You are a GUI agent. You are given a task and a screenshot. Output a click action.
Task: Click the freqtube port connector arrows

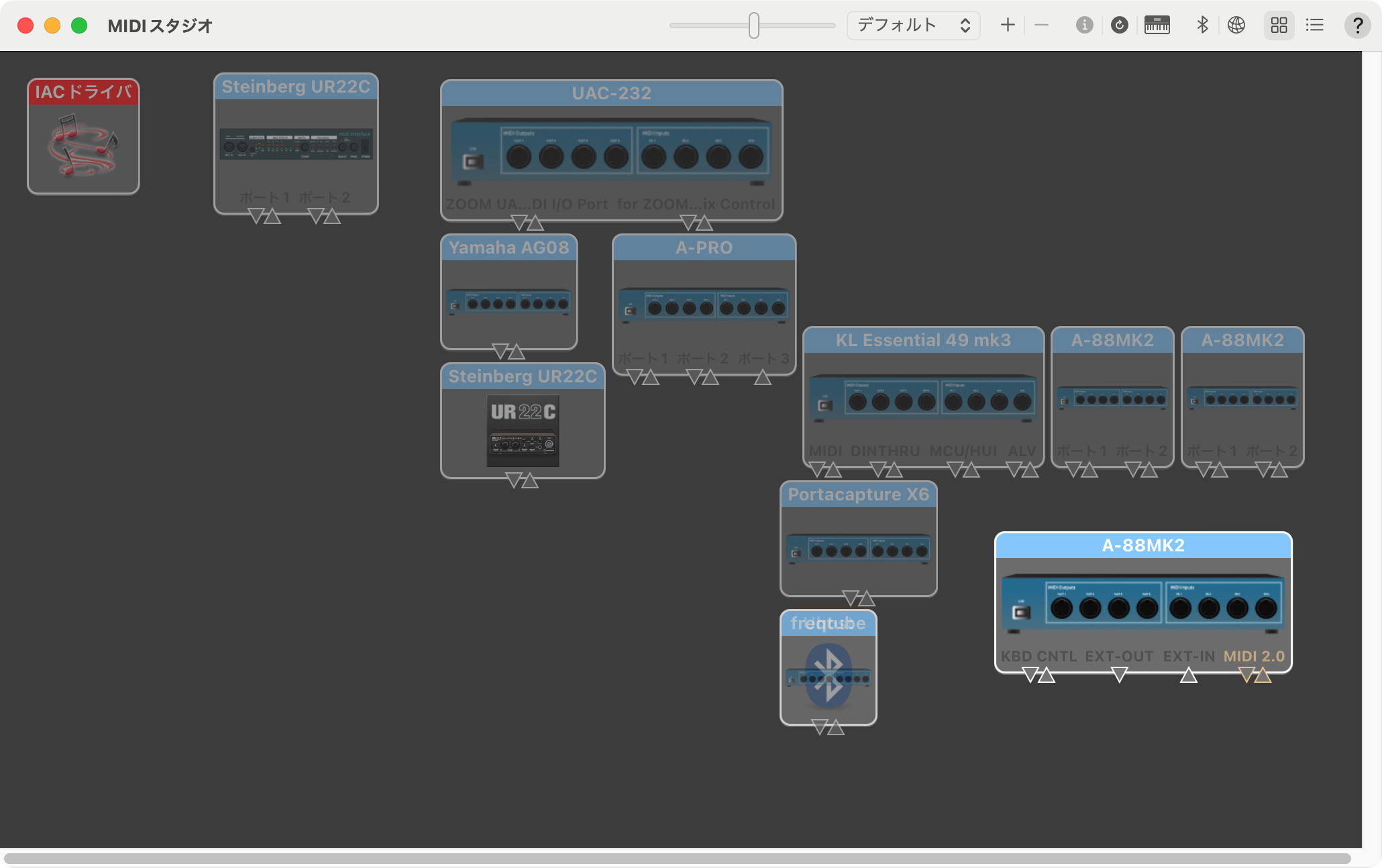coord(828,727)
